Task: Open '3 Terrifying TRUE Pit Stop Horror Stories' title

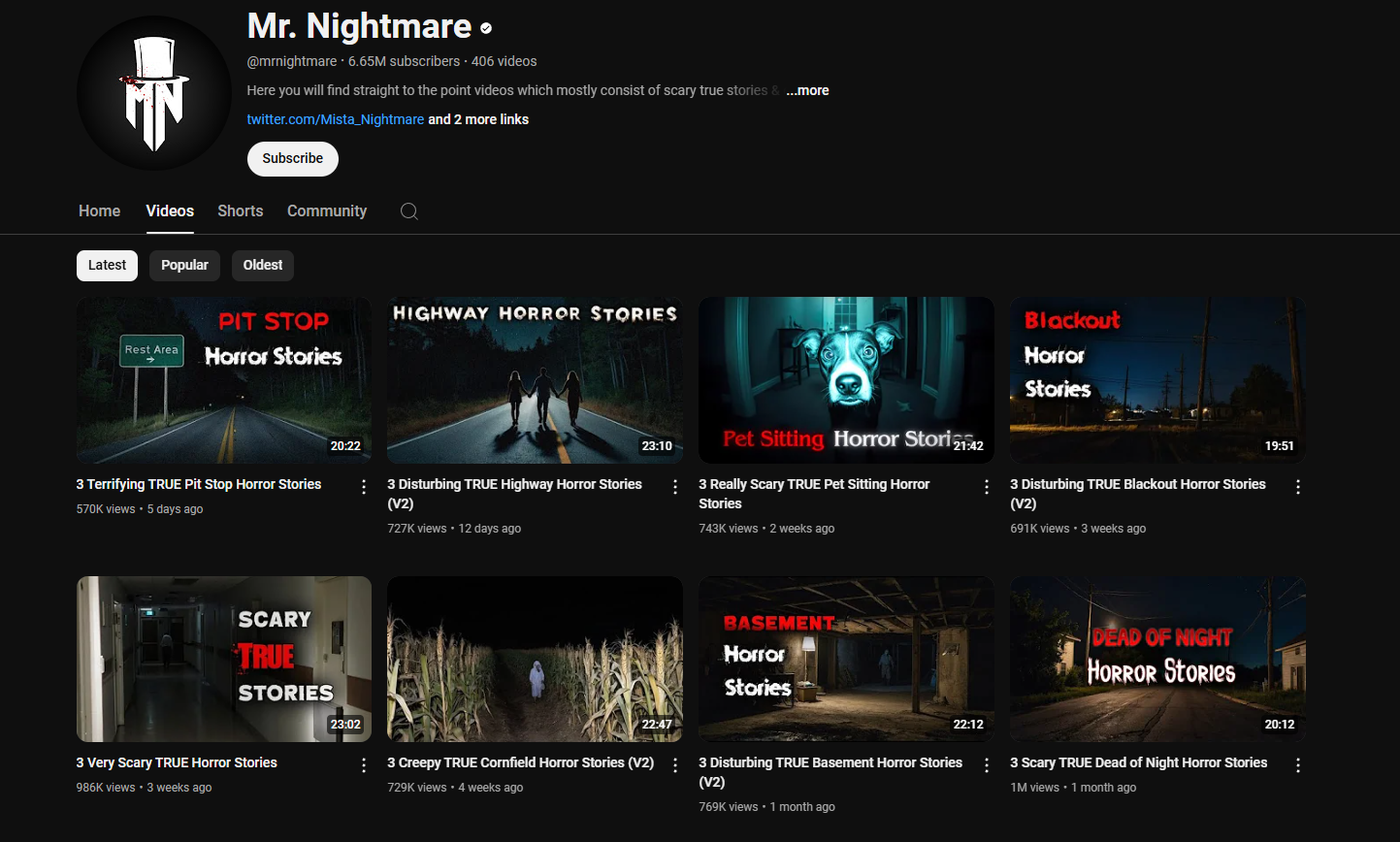Action: 199,484
